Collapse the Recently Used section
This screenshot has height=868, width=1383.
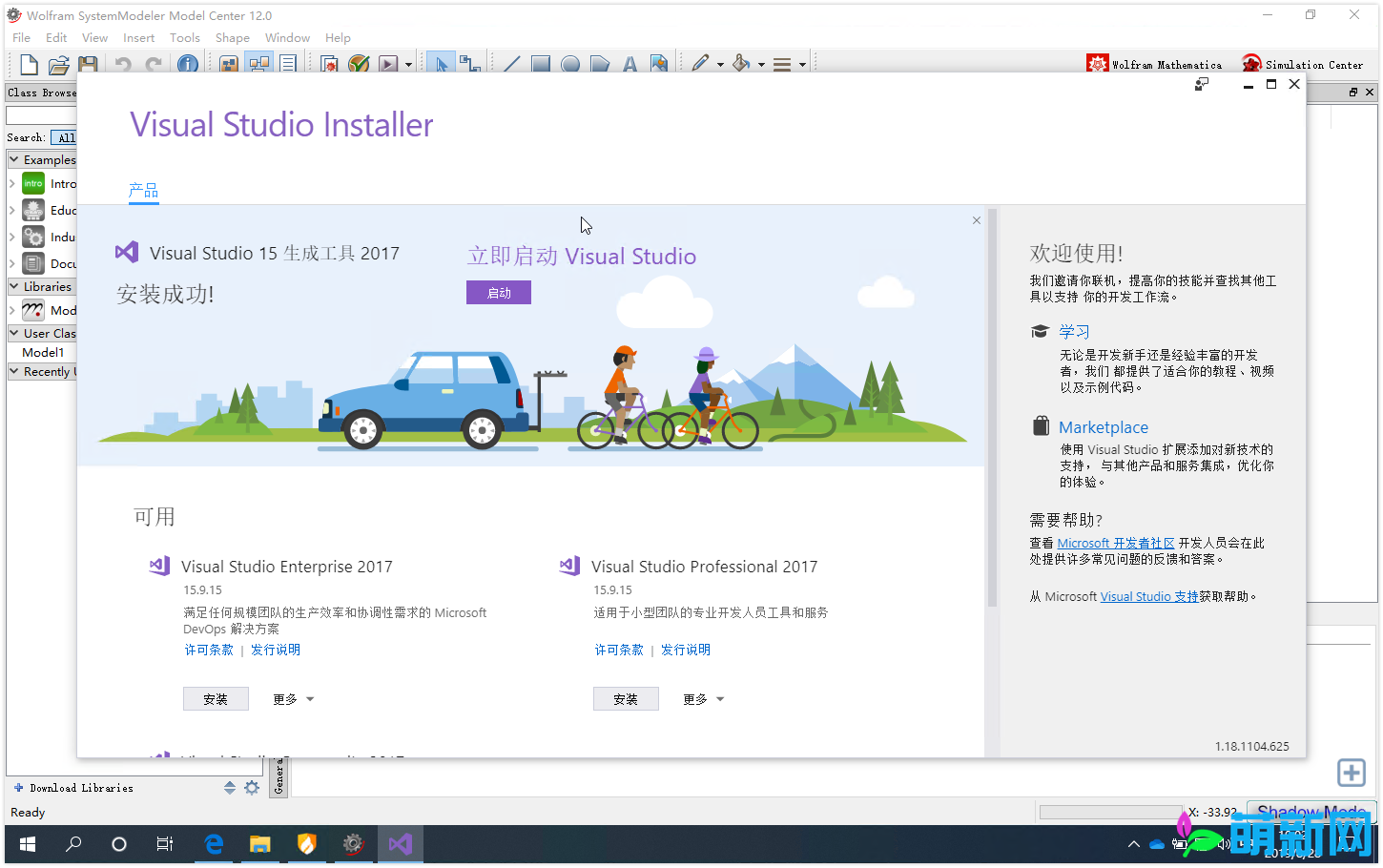[14, 371]
